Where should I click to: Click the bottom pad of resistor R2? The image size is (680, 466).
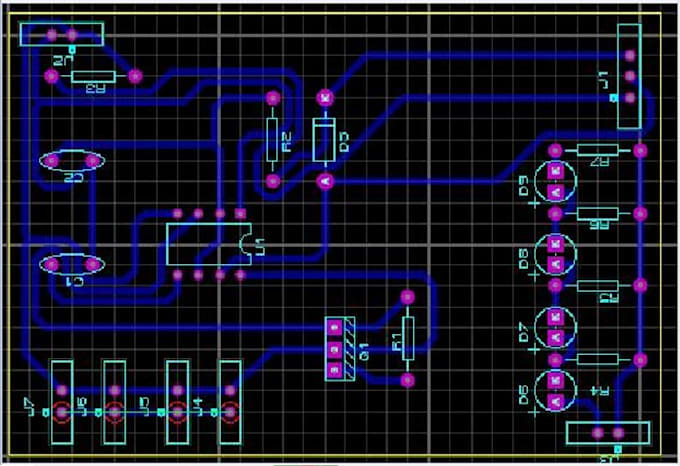click(x=272, y=181)
